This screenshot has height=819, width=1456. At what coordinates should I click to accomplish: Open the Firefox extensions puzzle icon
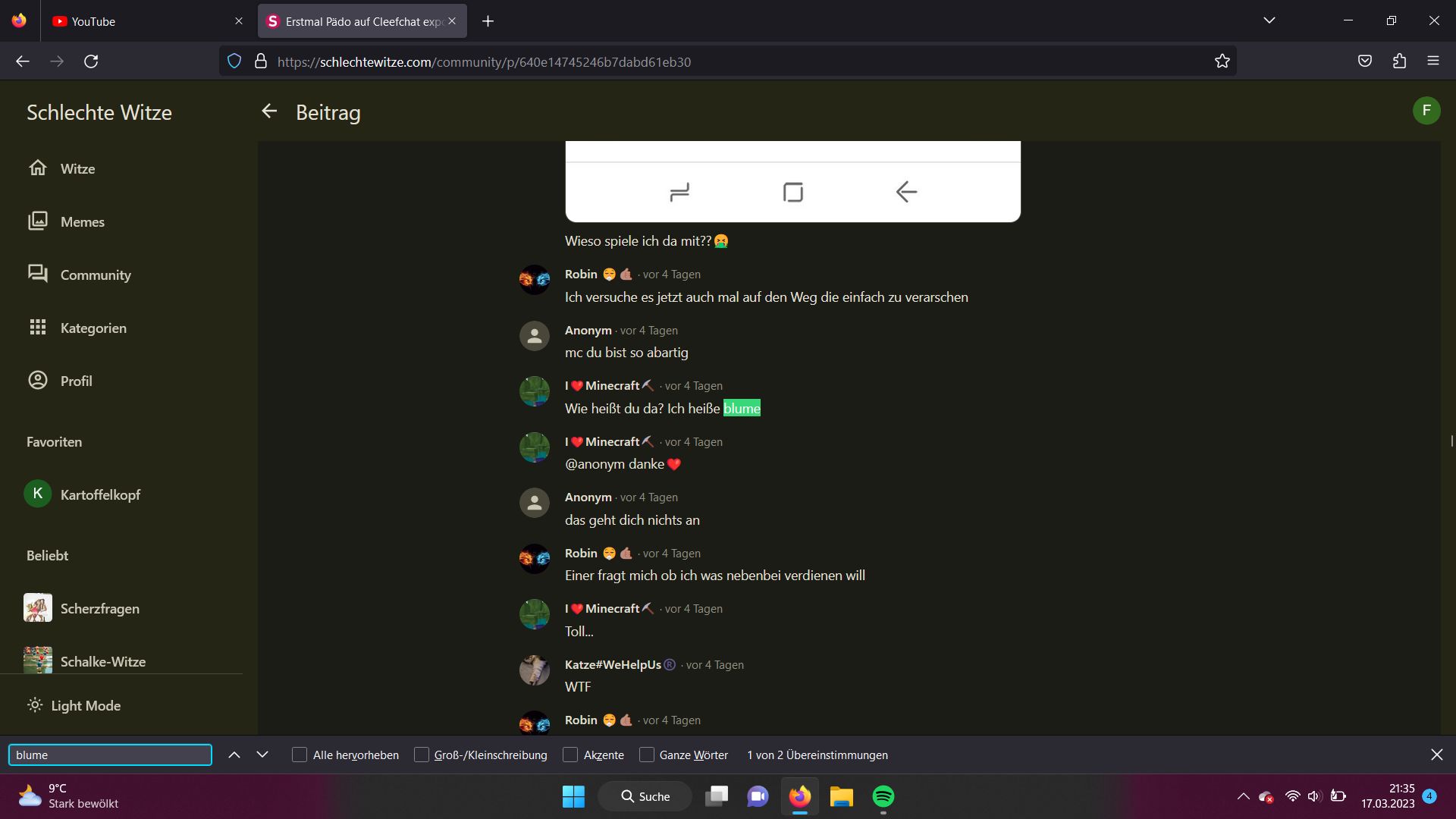coord(1399,61)
